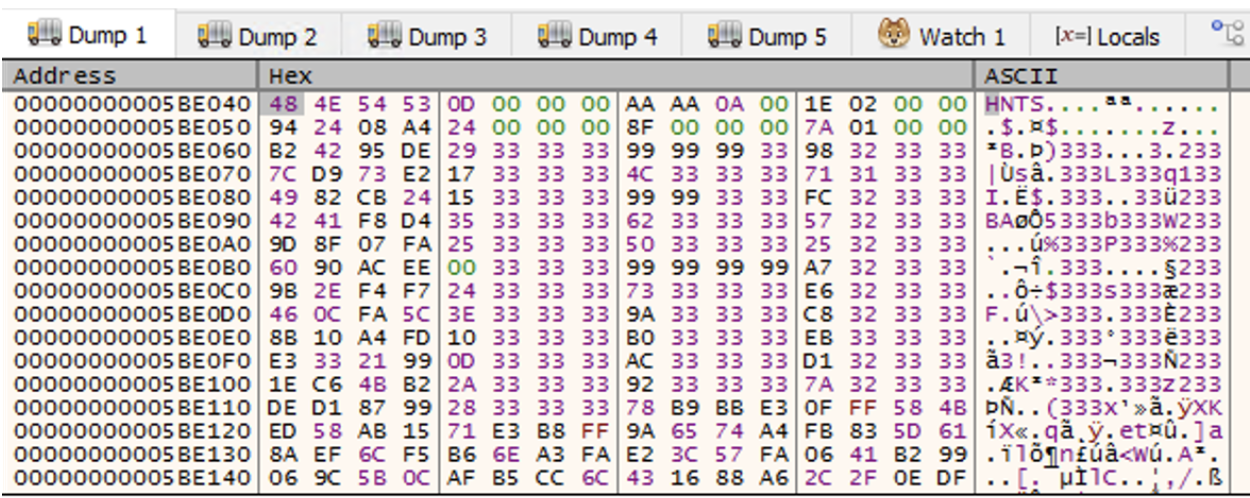
Task: Click ASCII text in row 5BE070
Action: click(x=1104, y=173)
